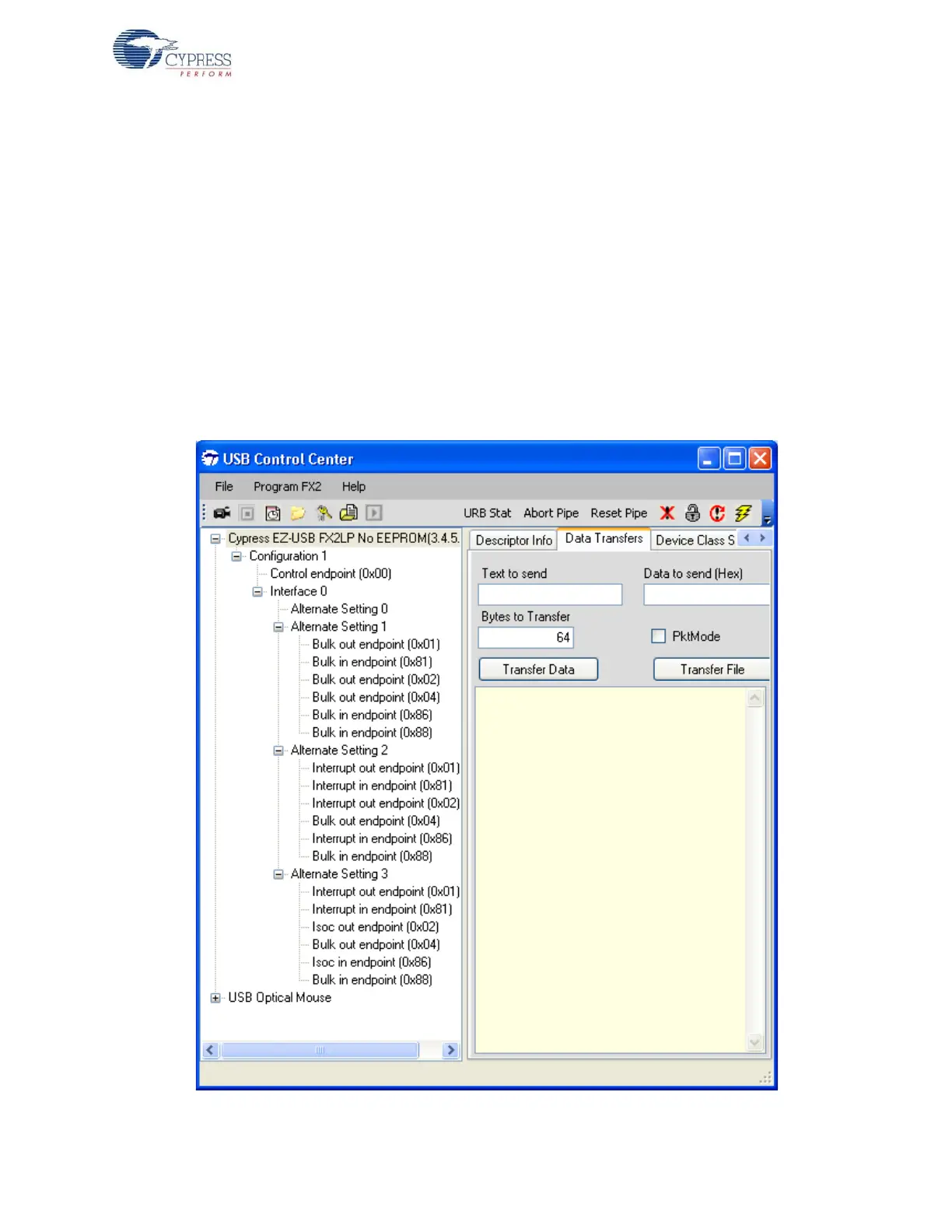Minimize the USB Control Center window
Image resolution: width=952 pixels, height=1232 pixels.
(x=709, y=459)
